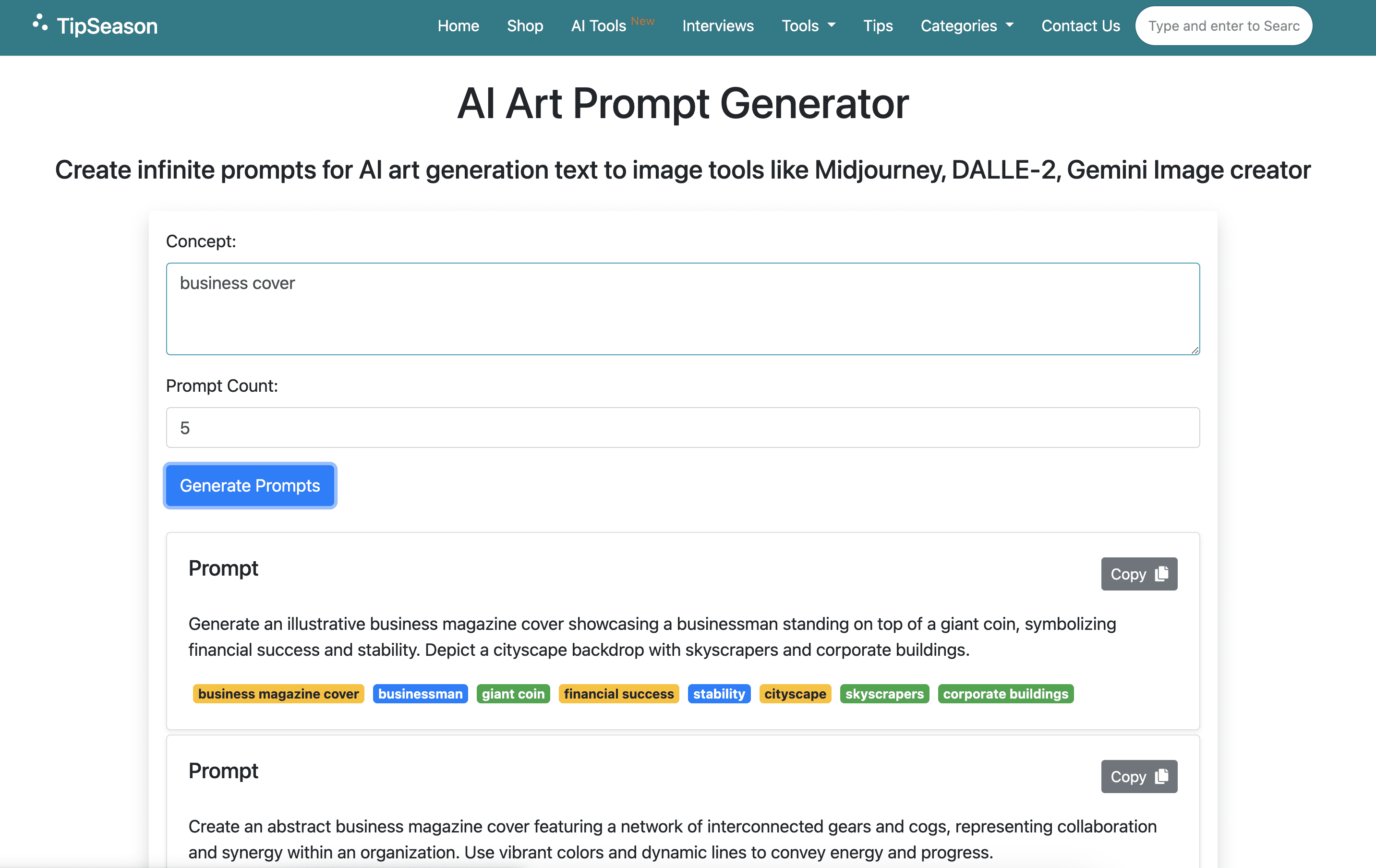Click the first Copy button
Viewport: 1376px width, 868px height.
click(1139, 573)
